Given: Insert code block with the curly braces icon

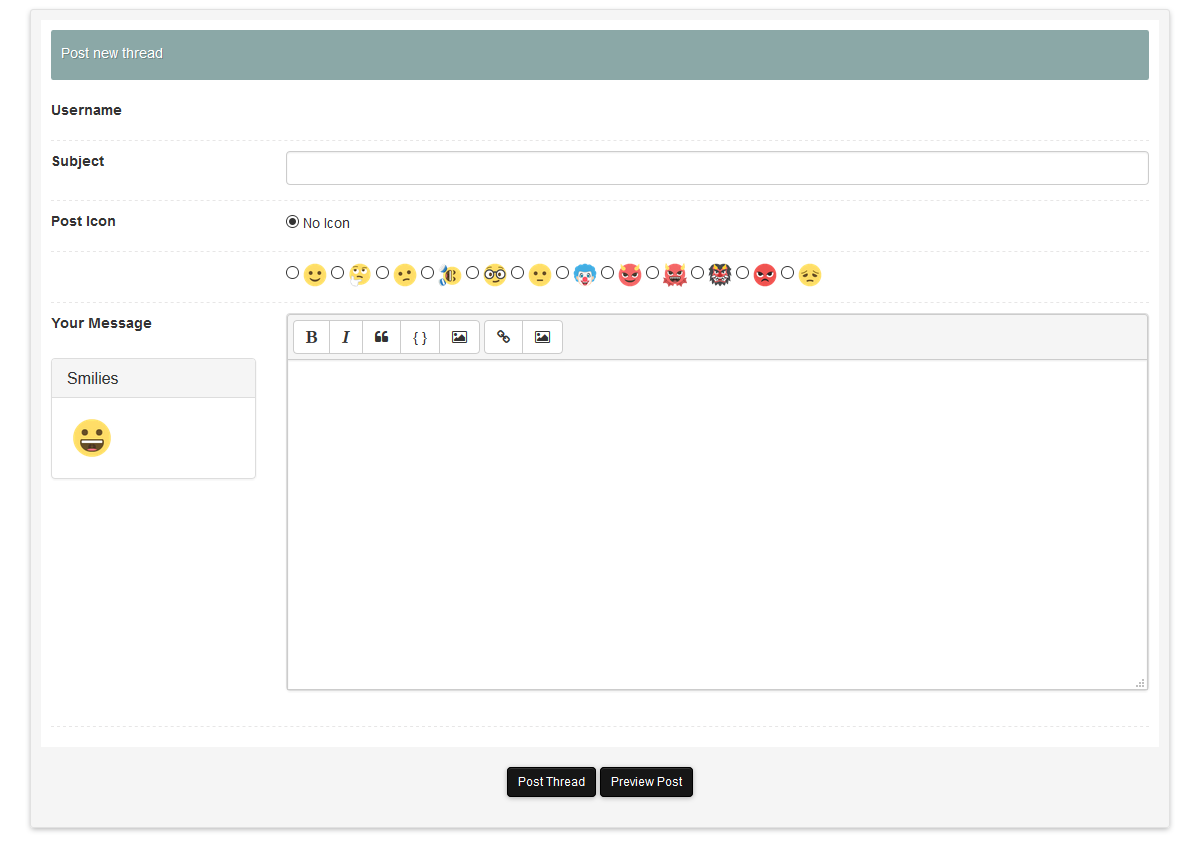Looking at the screenshot, I should pyautogui.click(x=420, y=337).
